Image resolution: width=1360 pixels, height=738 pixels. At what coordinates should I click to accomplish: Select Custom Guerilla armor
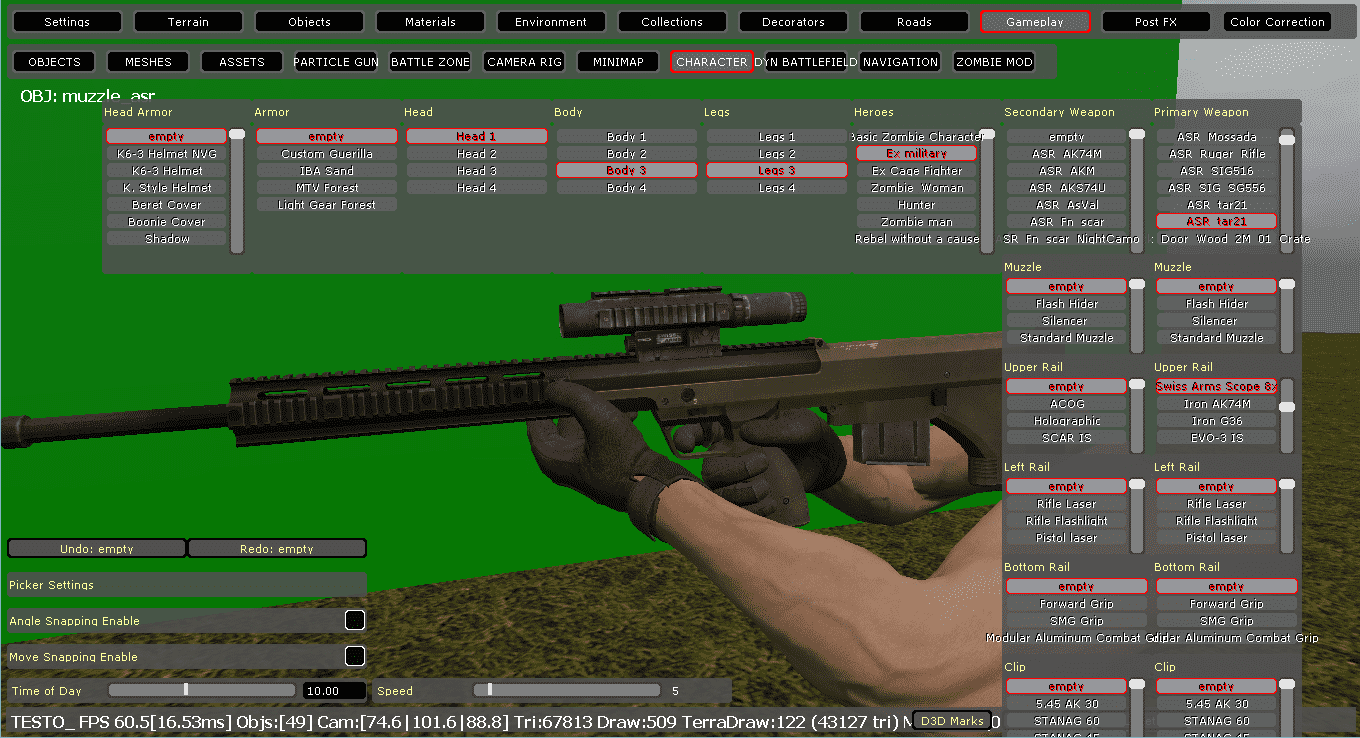327,154
